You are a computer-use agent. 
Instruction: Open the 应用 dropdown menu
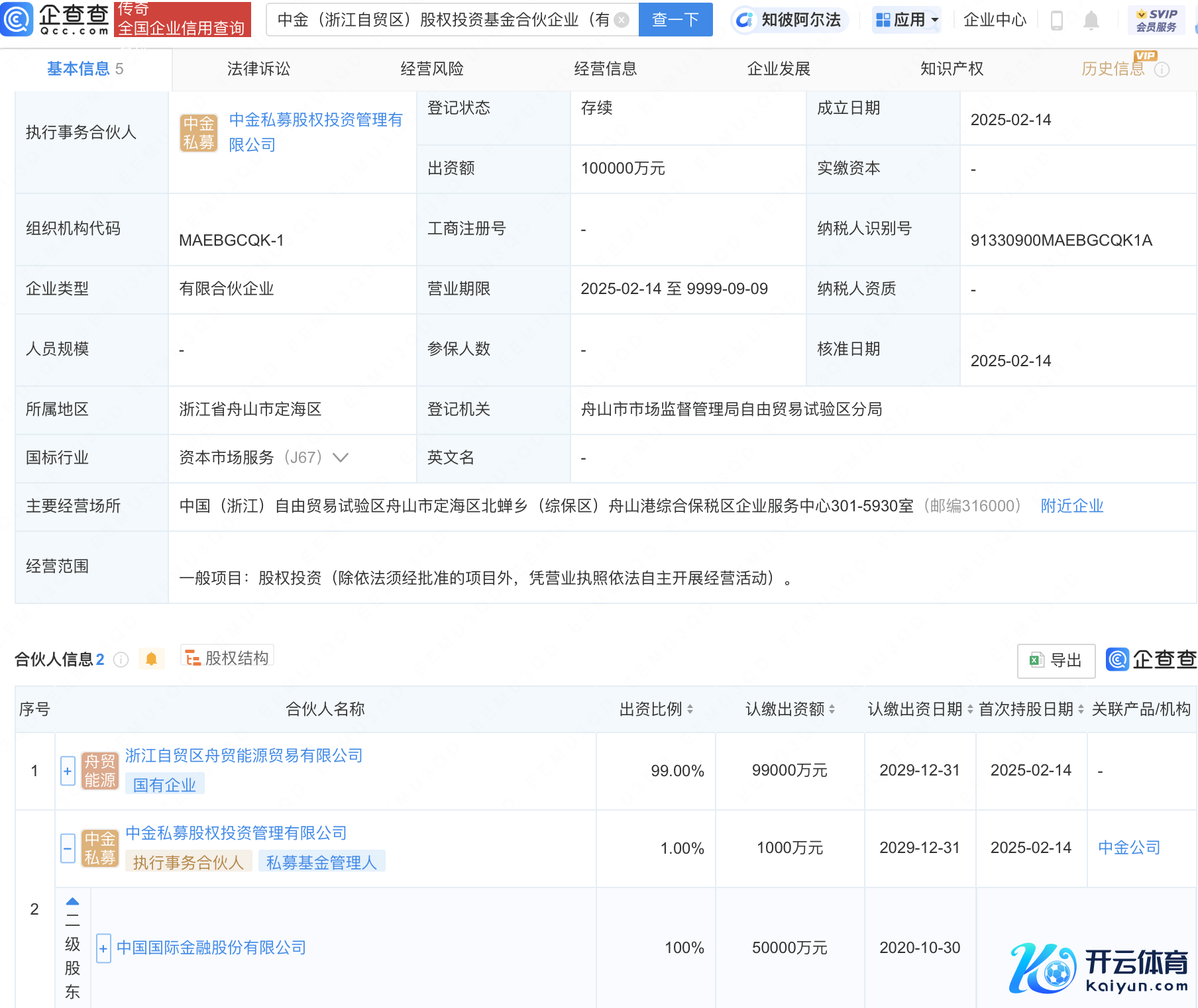906,20
